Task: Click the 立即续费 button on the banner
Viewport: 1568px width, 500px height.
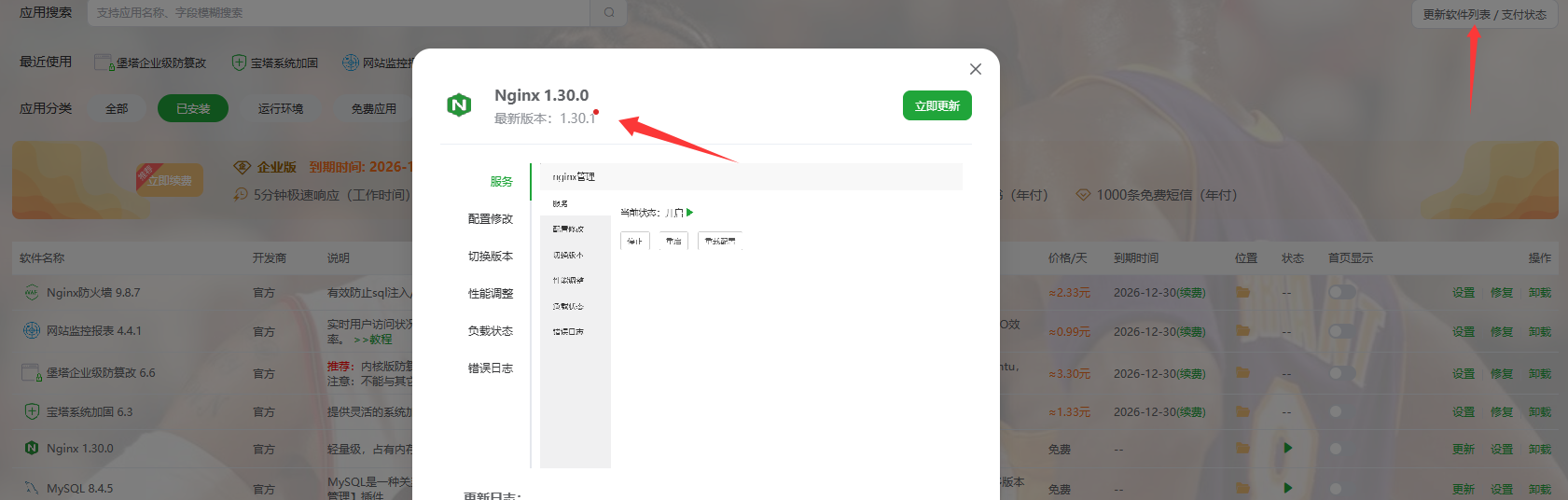Action: pos(170,181)
